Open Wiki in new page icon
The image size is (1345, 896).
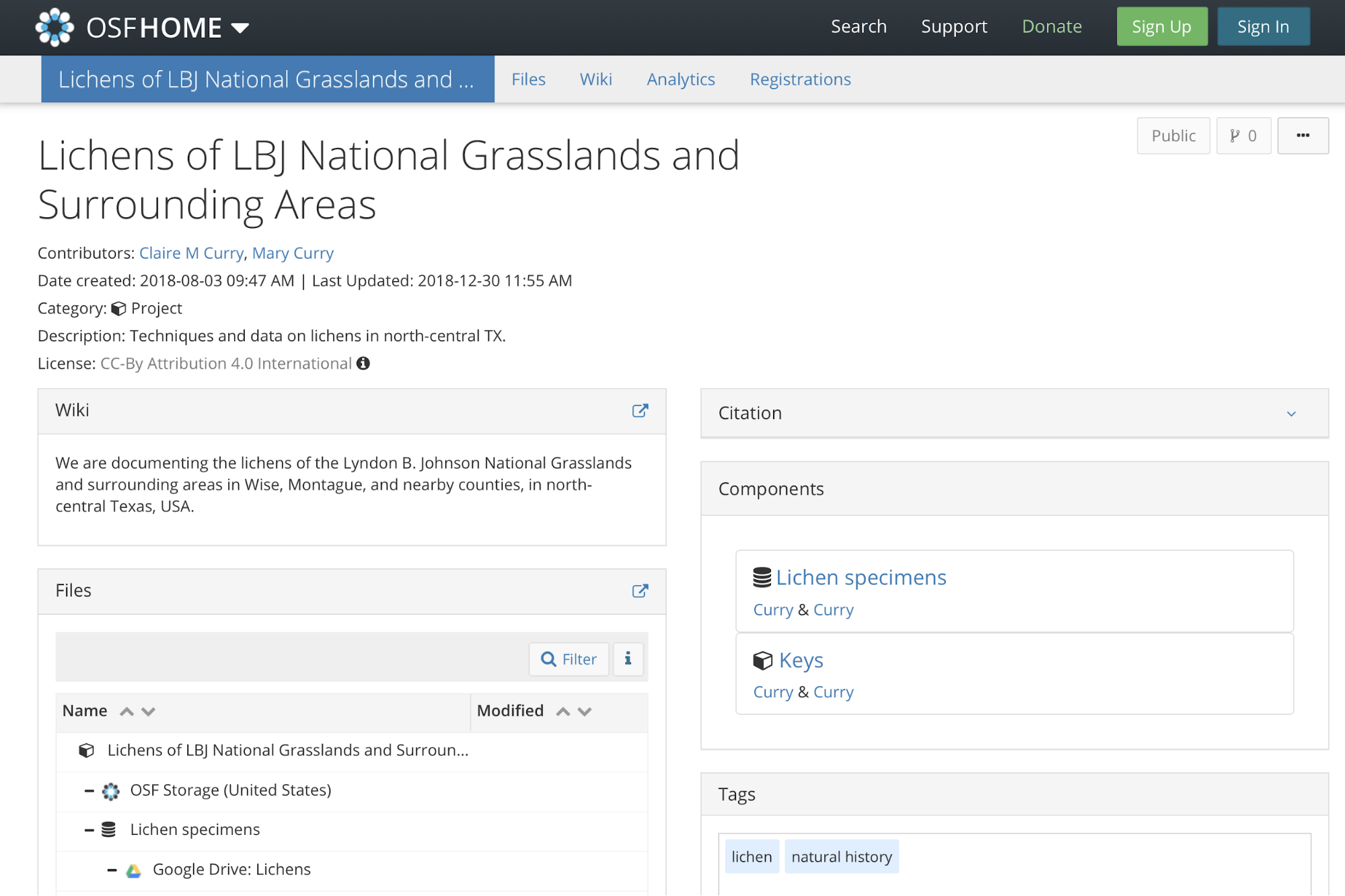pos(640,410)
